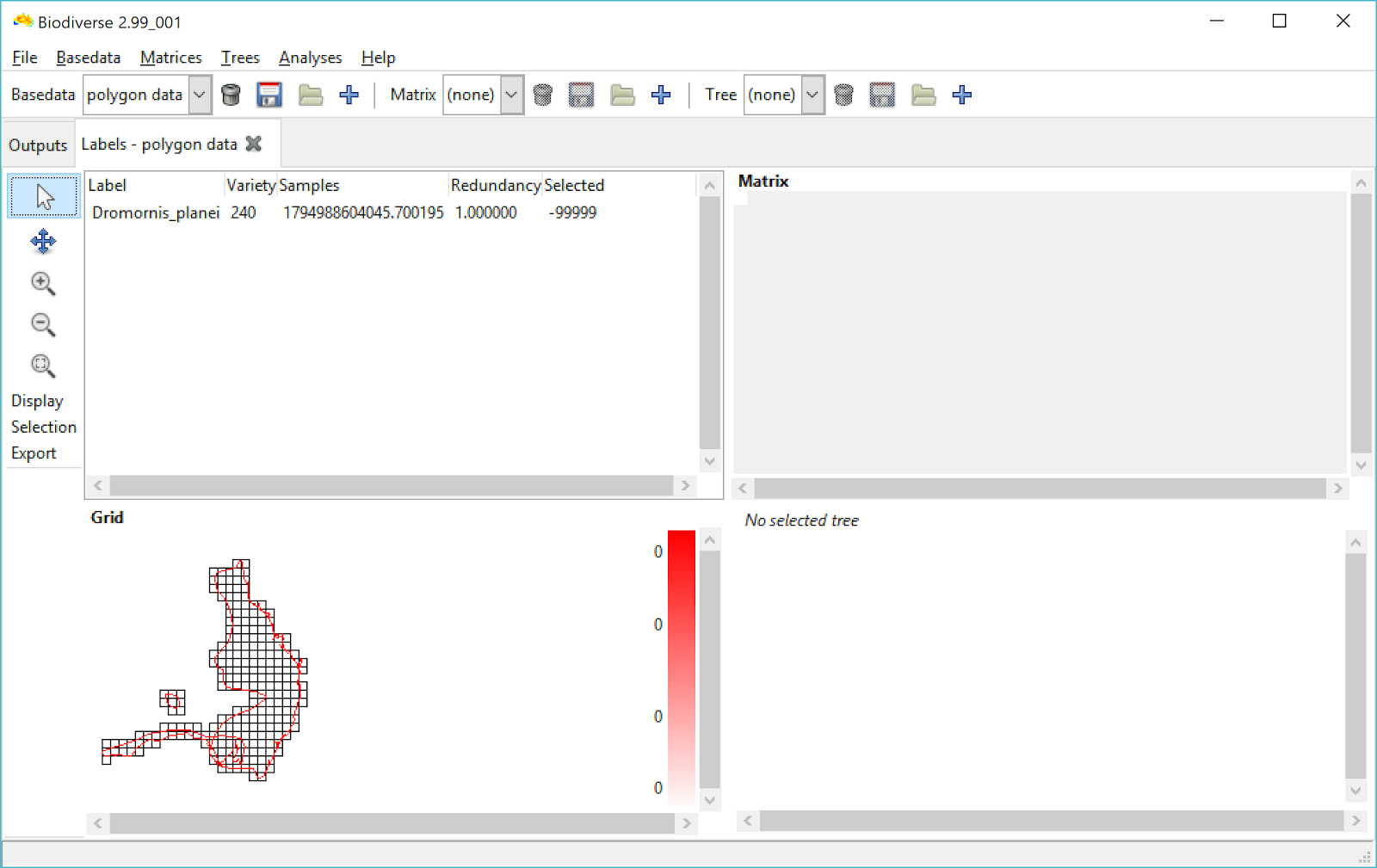Add a new matrix
Viewport: 1377px width, 868px height.
pos(661,95)
